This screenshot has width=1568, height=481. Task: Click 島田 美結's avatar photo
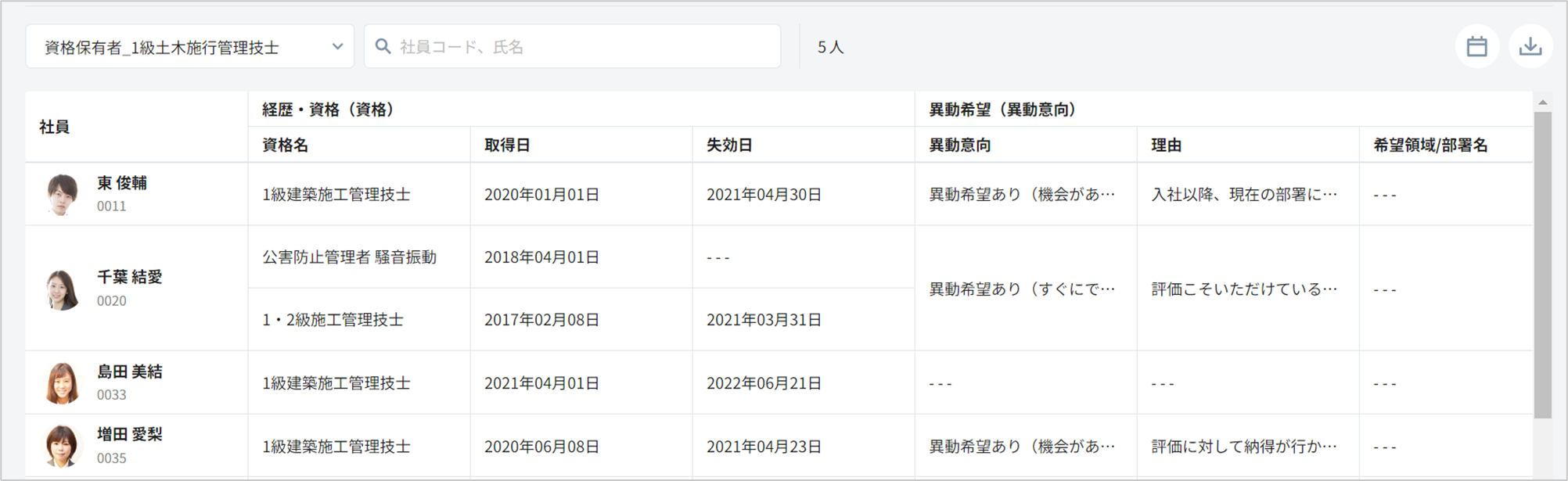coord(62,382)
